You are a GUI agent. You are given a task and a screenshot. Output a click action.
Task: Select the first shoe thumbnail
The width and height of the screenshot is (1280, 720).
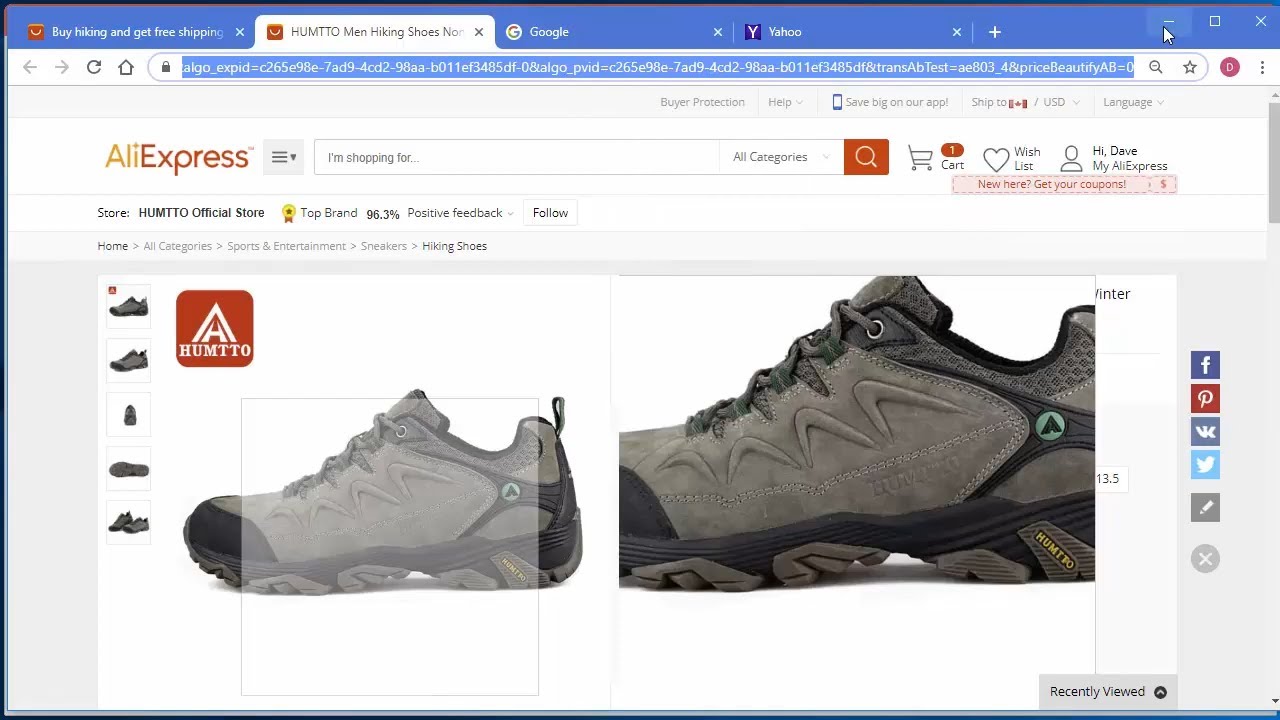[128, 306]
